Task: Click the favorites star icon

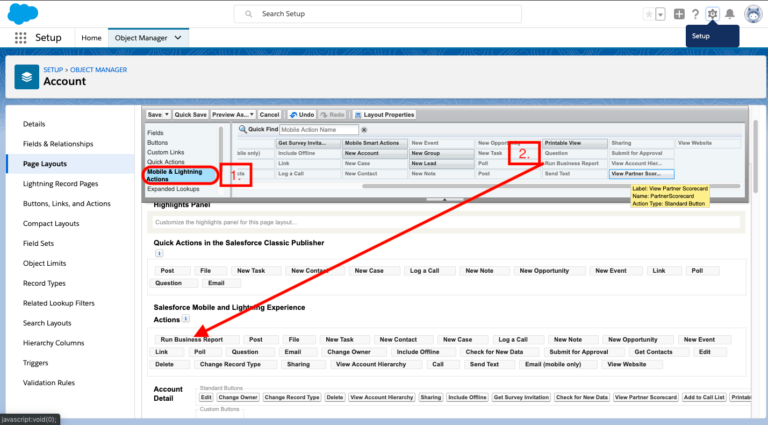Action: click(648, 14)
